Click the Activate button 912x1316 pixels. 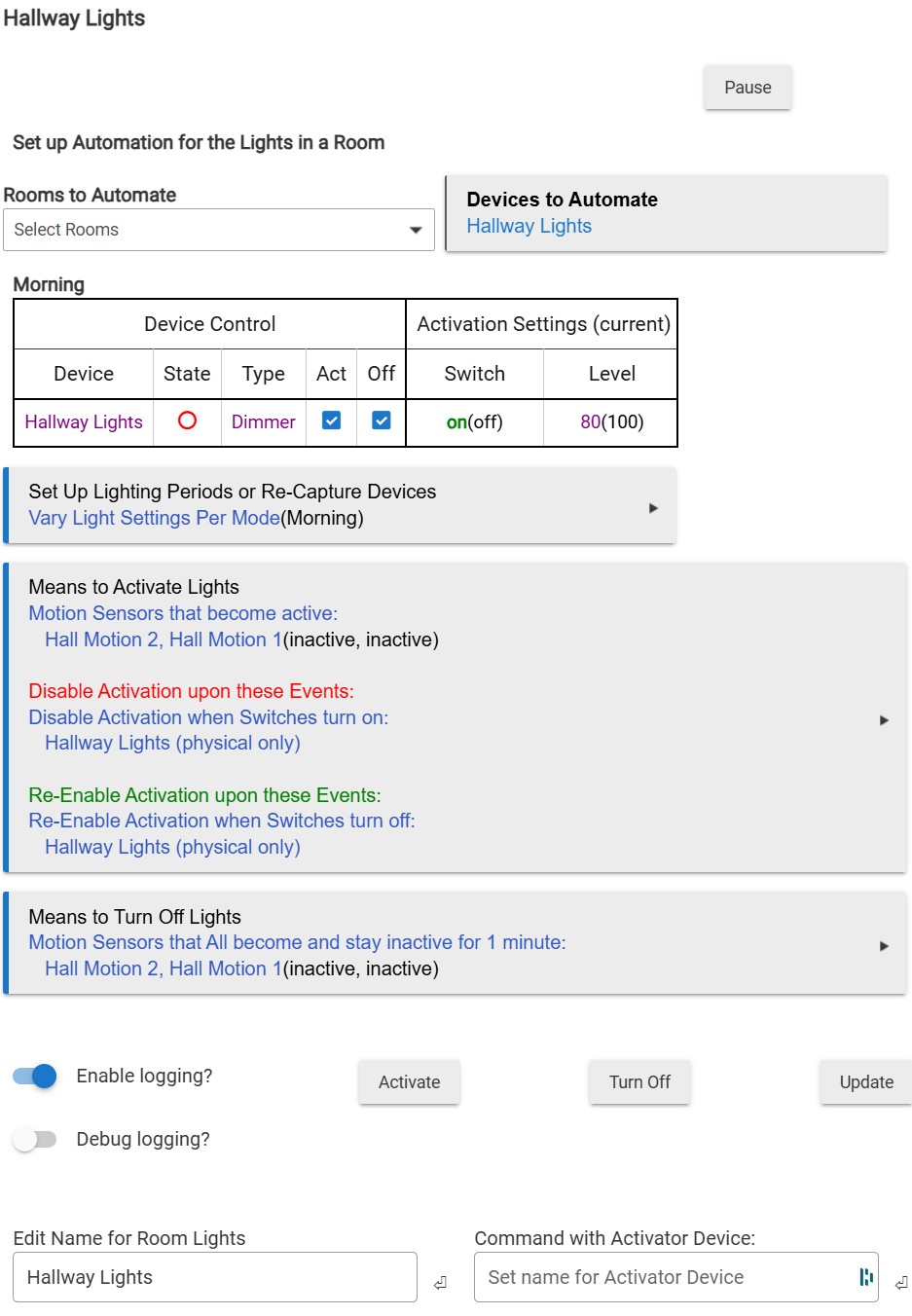coord(409,1082)
